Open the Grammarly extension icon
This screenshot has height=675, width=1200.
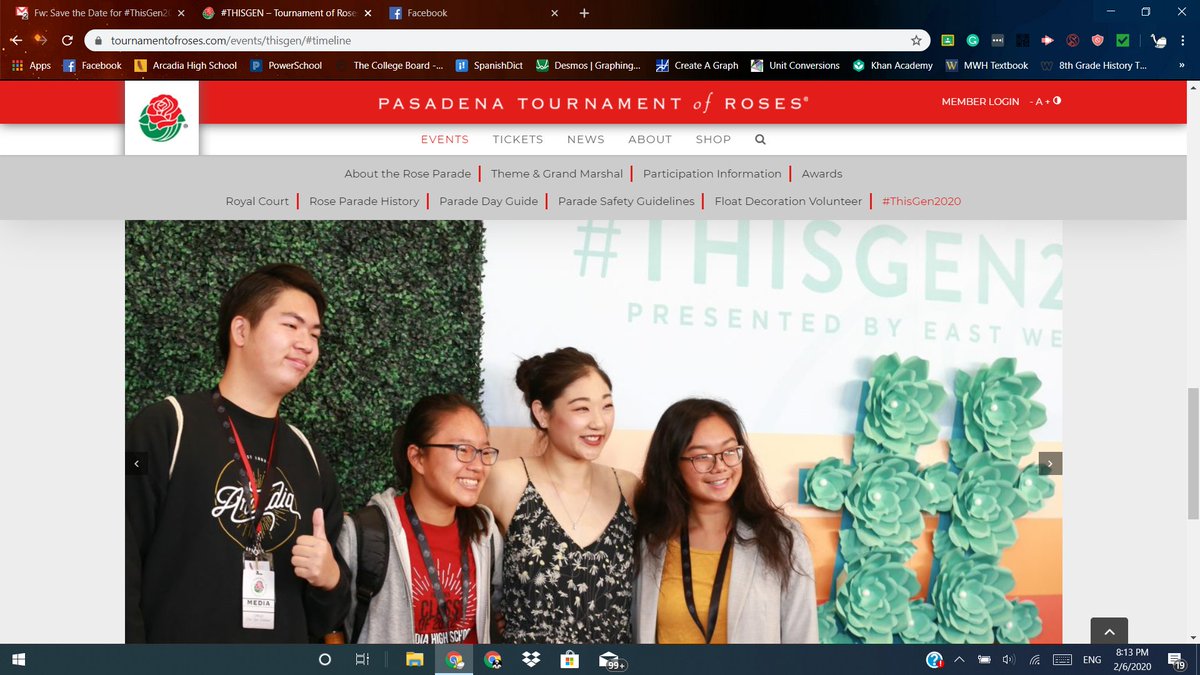click(x=972, y=40)
